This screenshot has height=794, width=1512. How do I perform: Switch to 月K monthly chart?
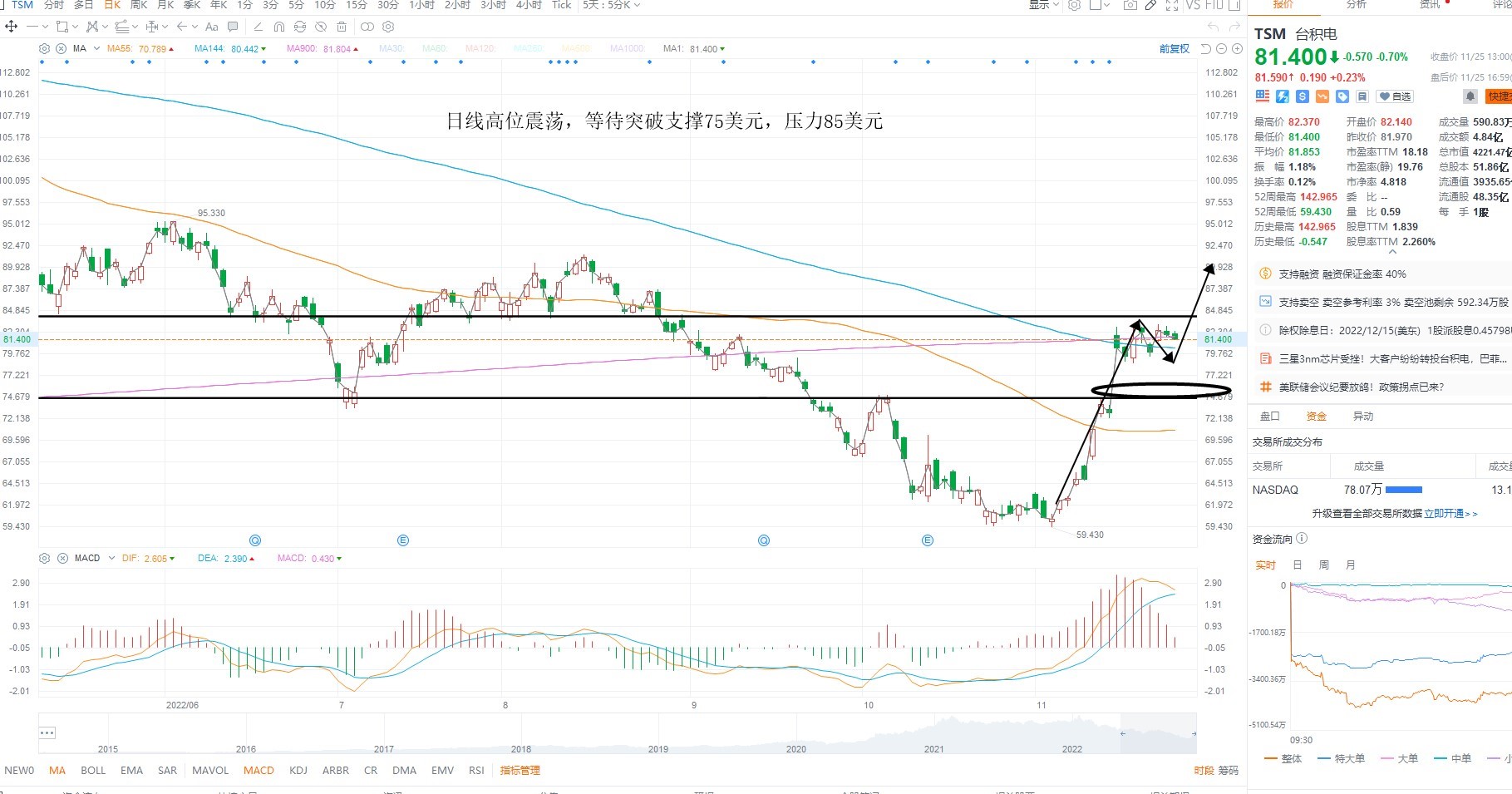(165, 5)
